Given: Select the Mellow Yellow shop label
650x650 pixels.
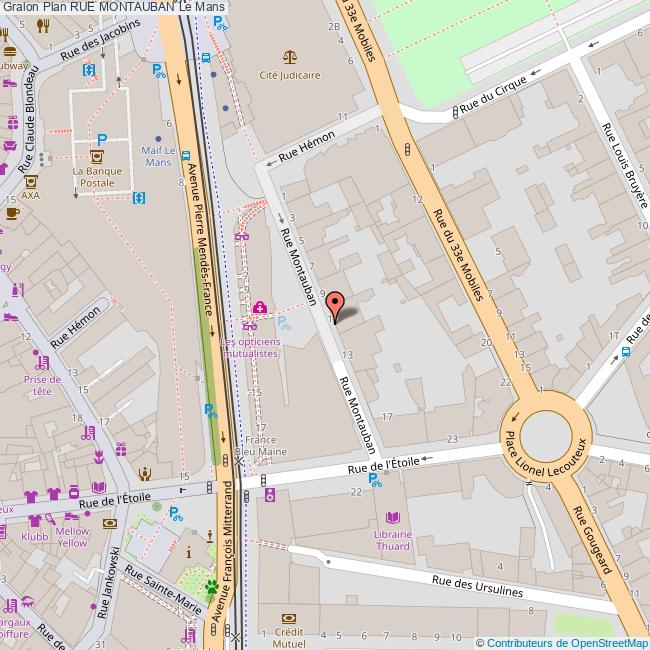Looking at the screenshot, I should click(73, 537).
